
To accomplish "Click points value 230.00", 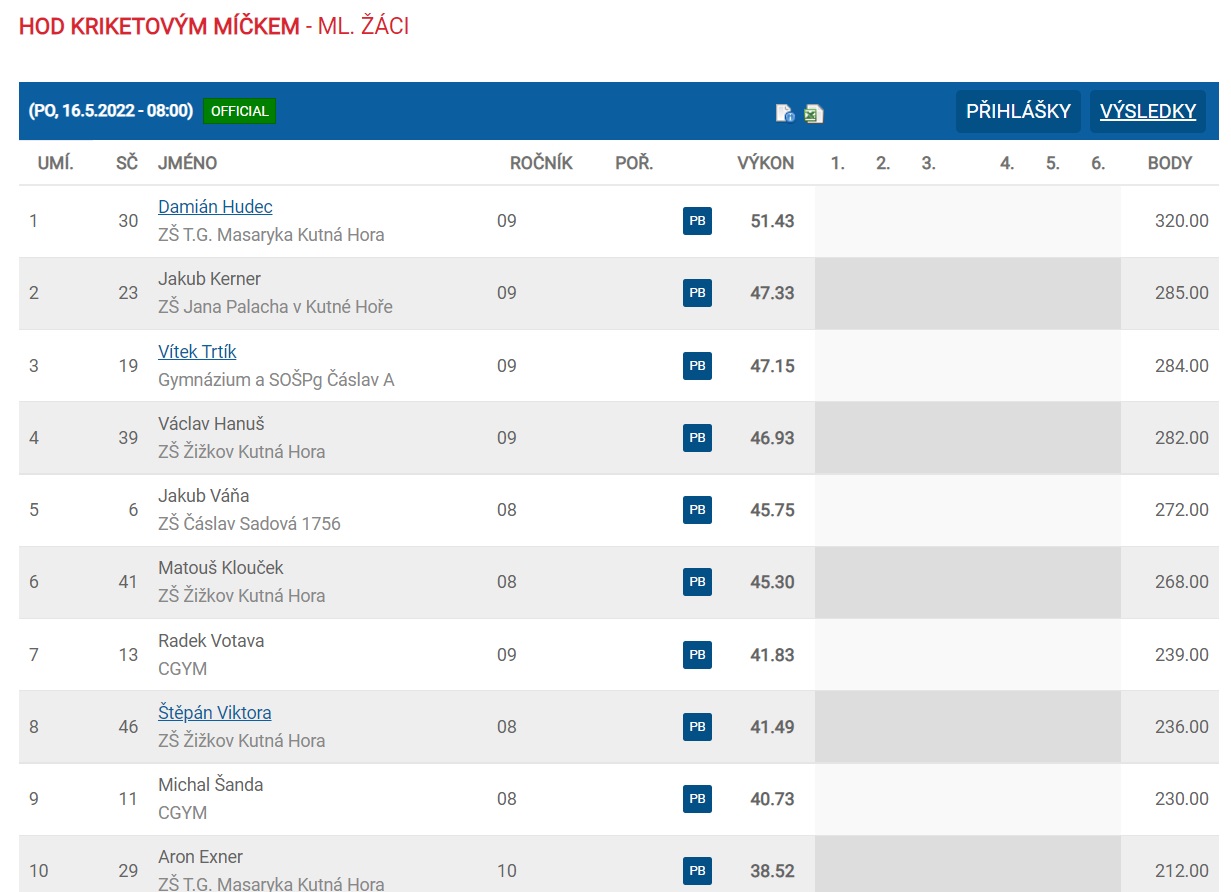I will point(1182,799).
